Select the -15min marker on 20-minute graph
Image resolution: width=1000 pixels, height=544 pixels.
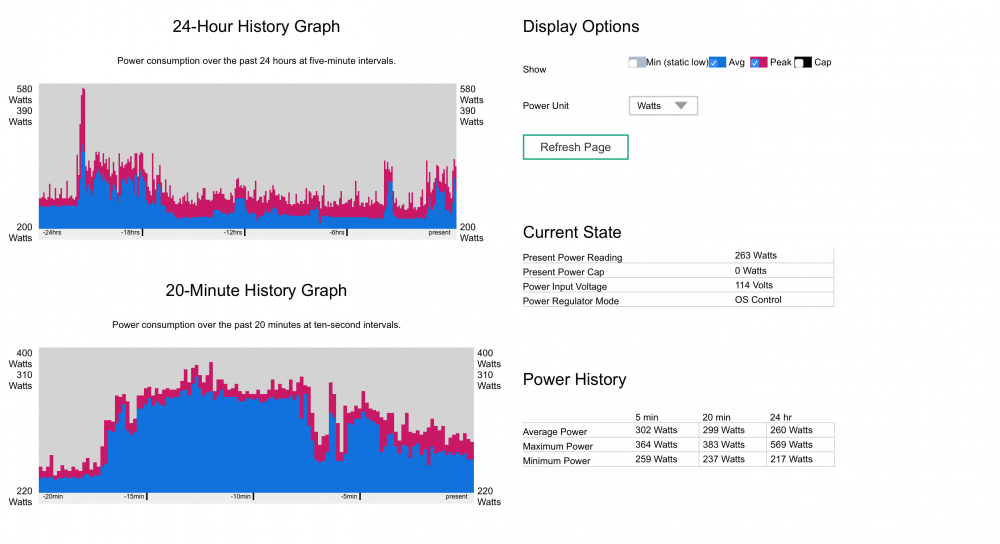134,497
